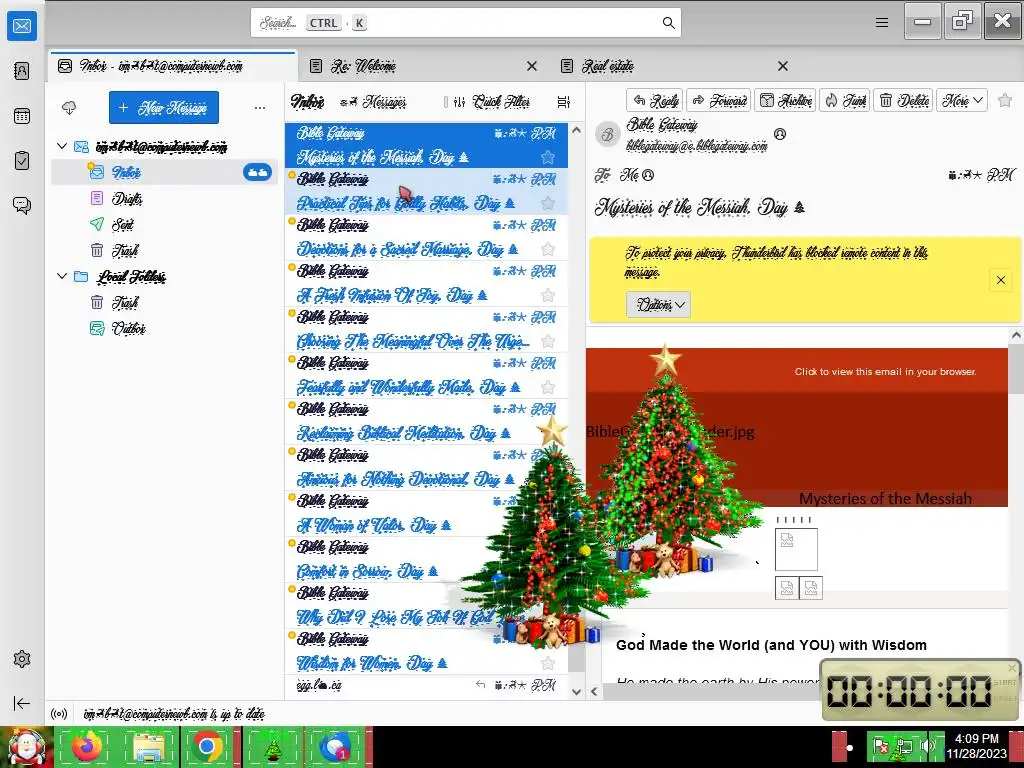Screen dimensions: 1024x768
Task: Click the Reply button
Action: (x=655, y=101)
